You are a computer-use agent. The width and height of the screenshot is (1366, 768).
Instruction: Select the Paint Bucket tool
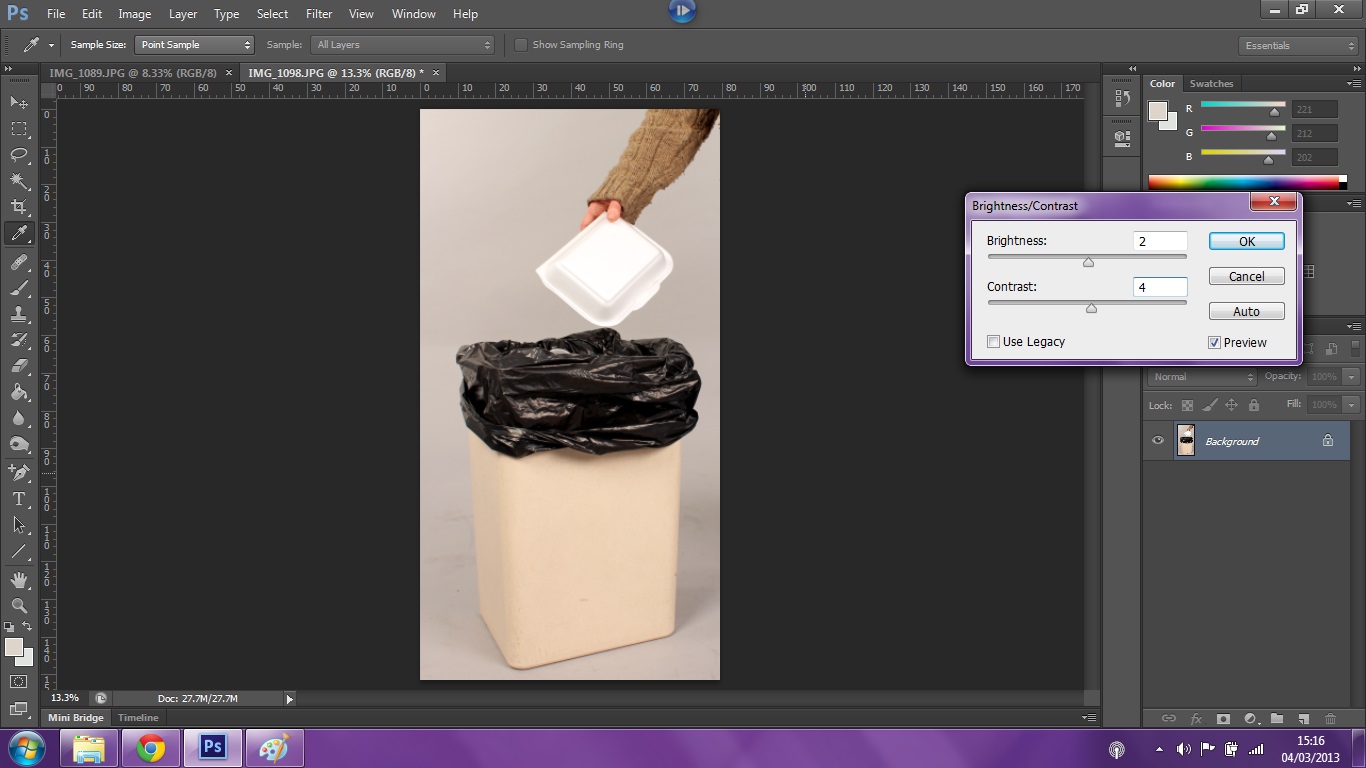pos(19,392)
